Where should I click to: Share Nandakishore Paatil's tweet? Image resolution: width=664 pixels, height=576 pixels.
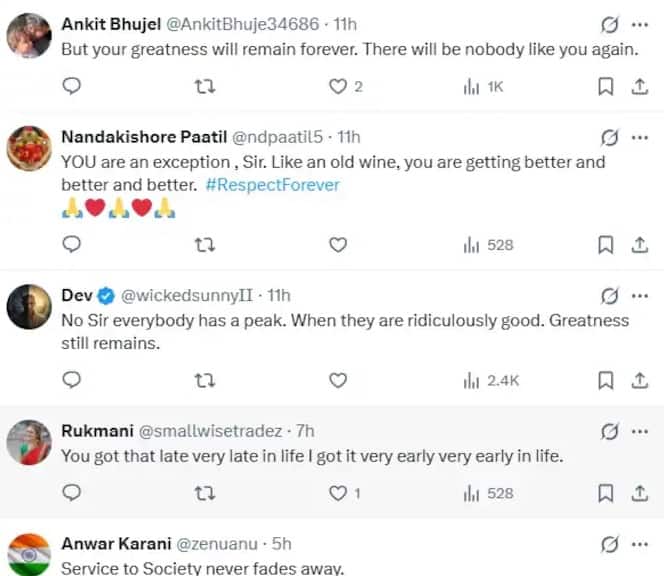pyautogui.click(x=640, y=245)
